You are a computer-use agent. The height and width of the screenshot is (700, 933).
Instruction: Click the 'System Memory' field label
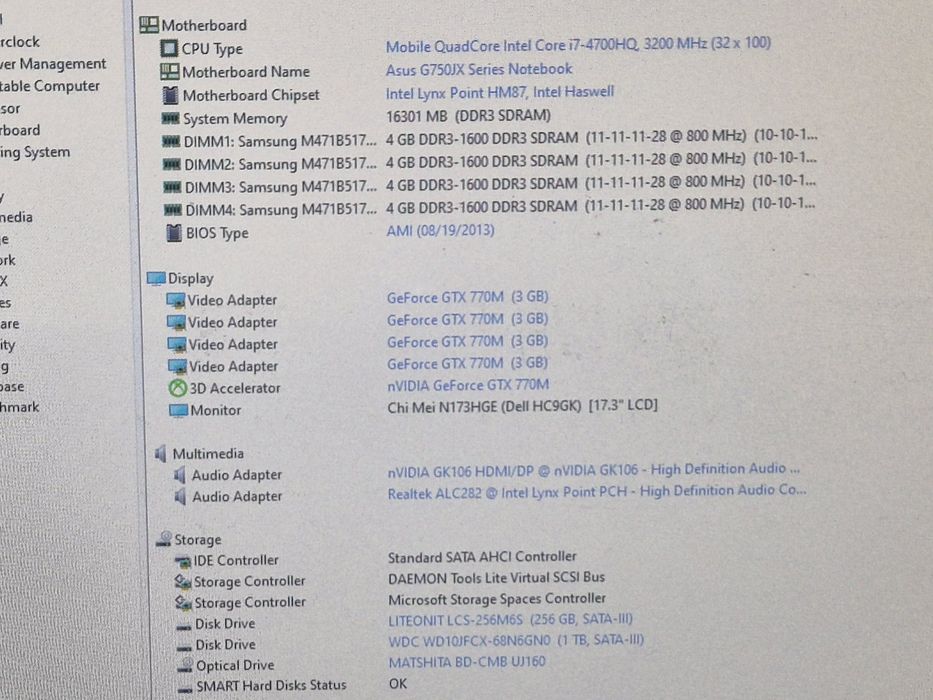[x=234, y=119]
